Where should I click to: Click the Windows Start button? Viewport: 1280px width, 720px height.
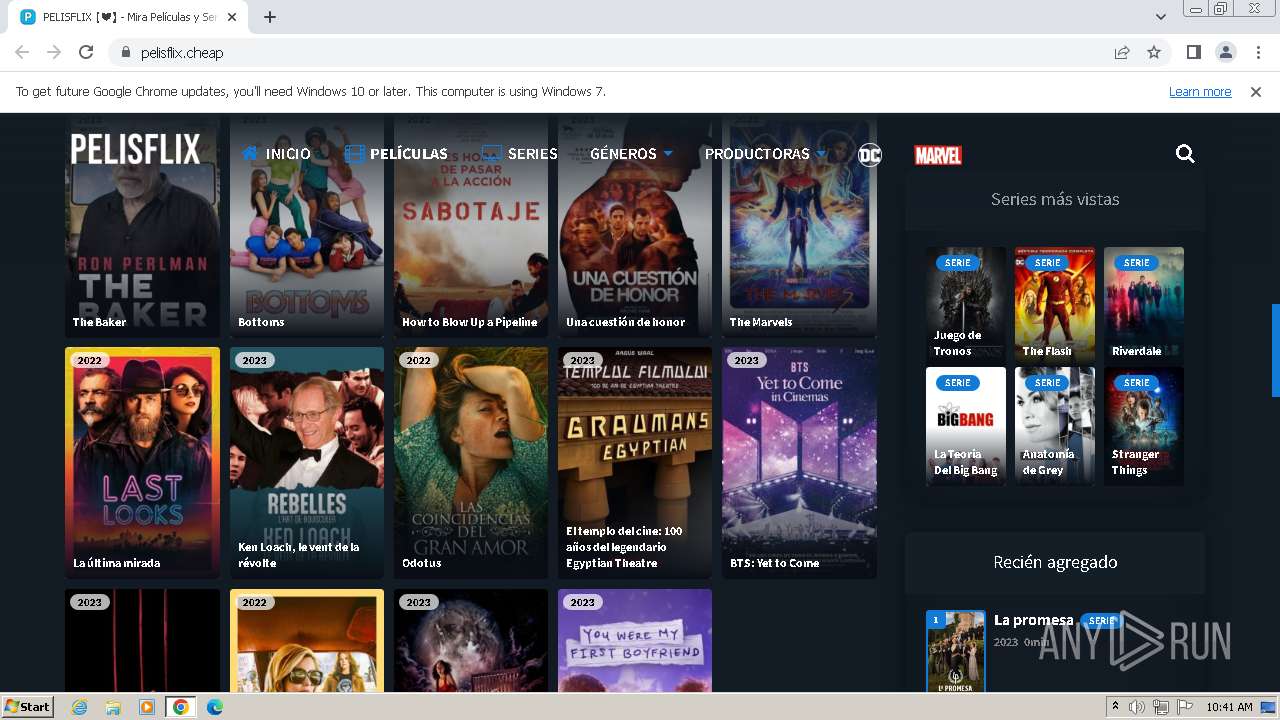point(28,707)
